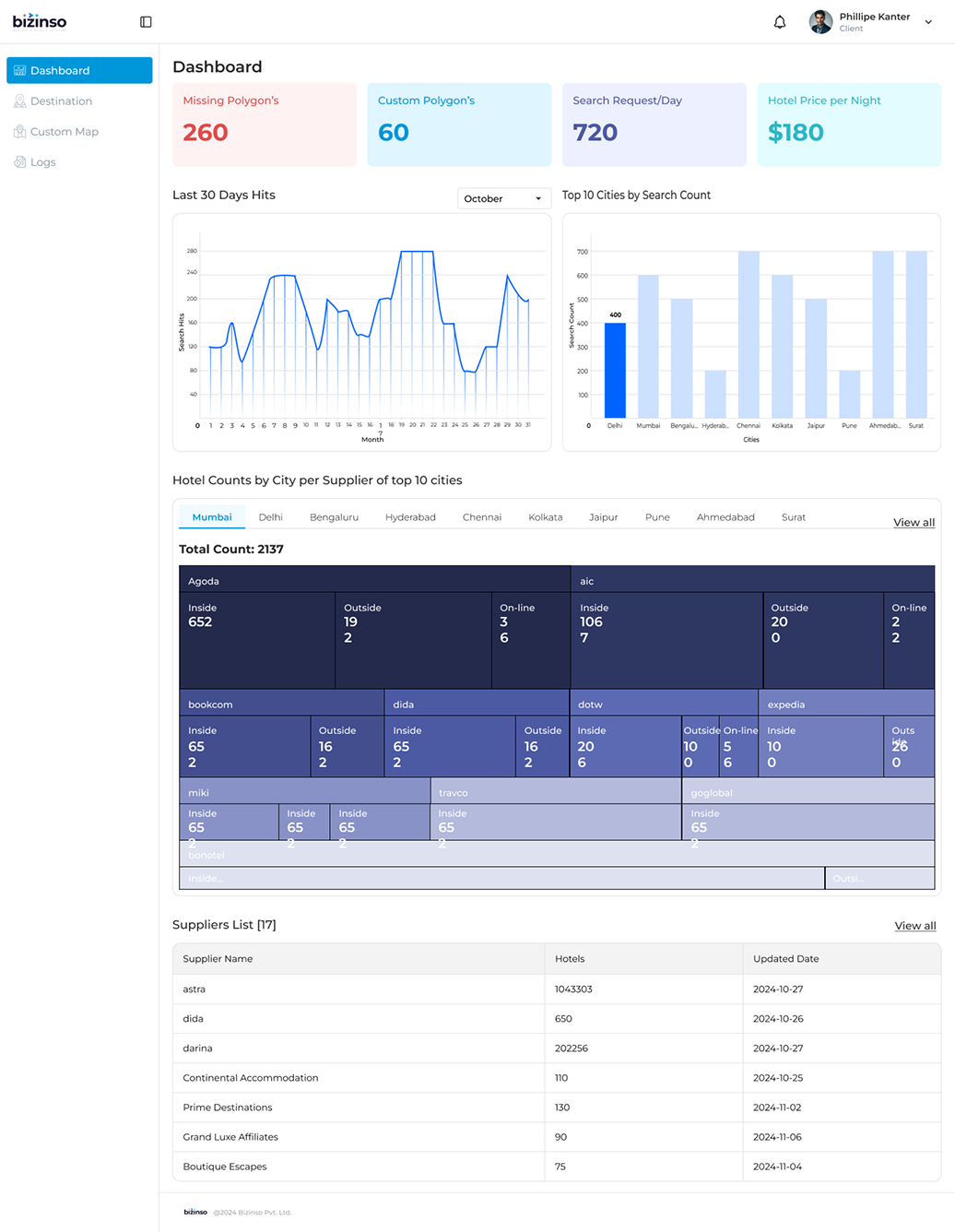Screen dimensions: 955x1232
Task: Select the aic Inside tile
Action: point(667,640)
